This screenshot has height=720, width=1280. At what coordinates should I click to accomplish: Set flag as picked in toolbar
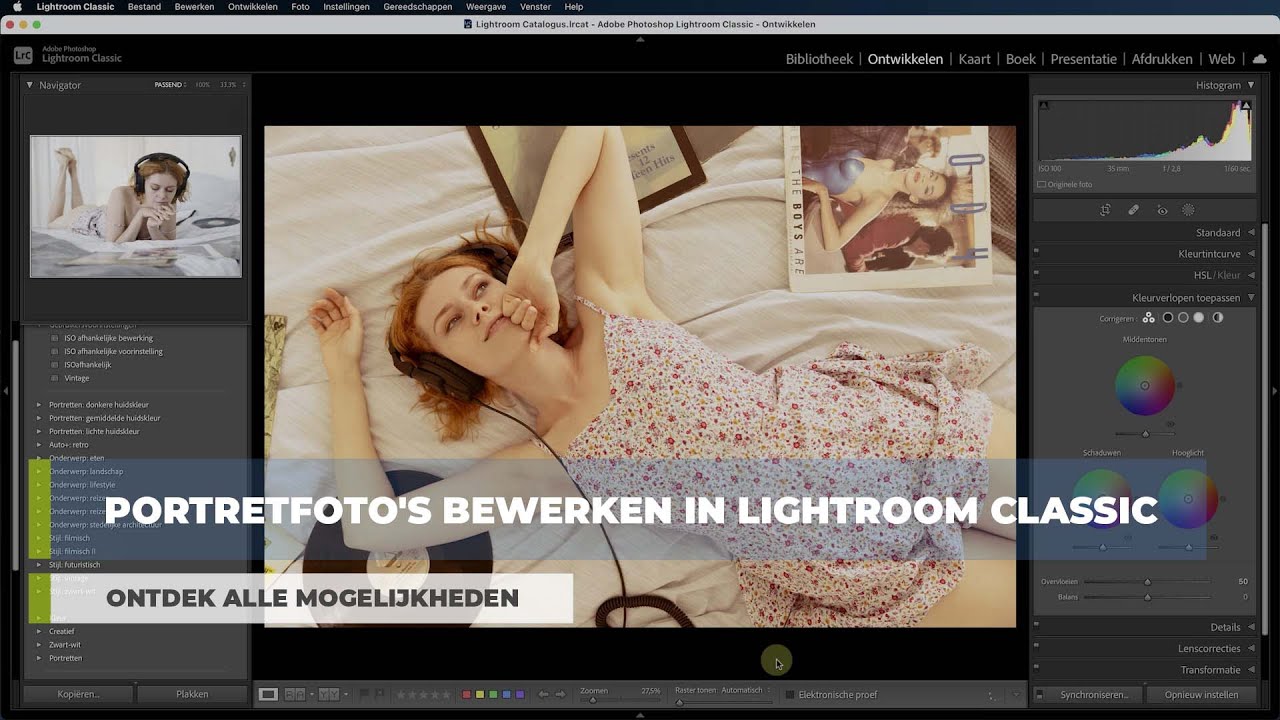(x=365, y=694)
